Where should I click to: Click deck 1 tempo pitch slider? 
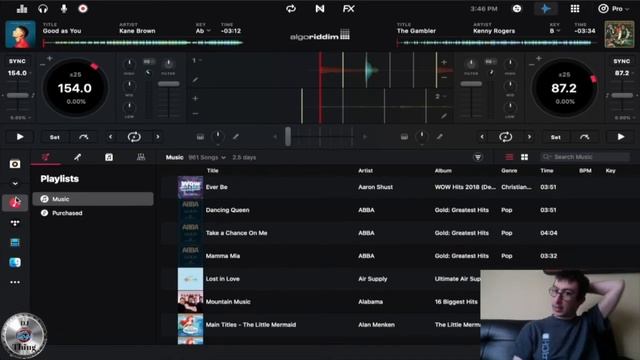click(x=18, y=95)
